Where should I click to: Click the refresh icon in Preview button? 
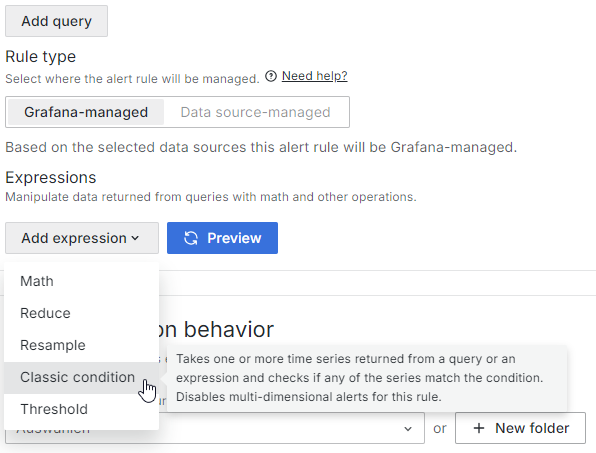point(191,238)
